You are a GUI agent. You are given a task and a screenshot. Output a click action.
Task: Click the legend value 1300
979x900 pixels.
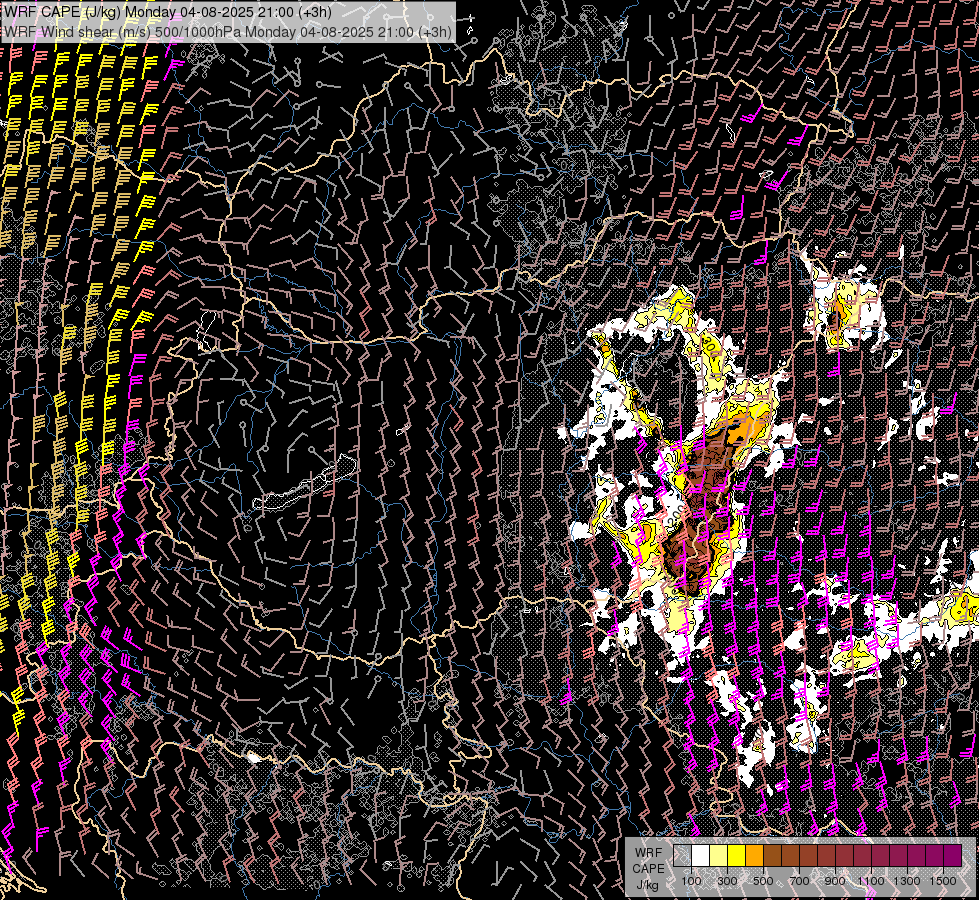[x=907, y=881]
